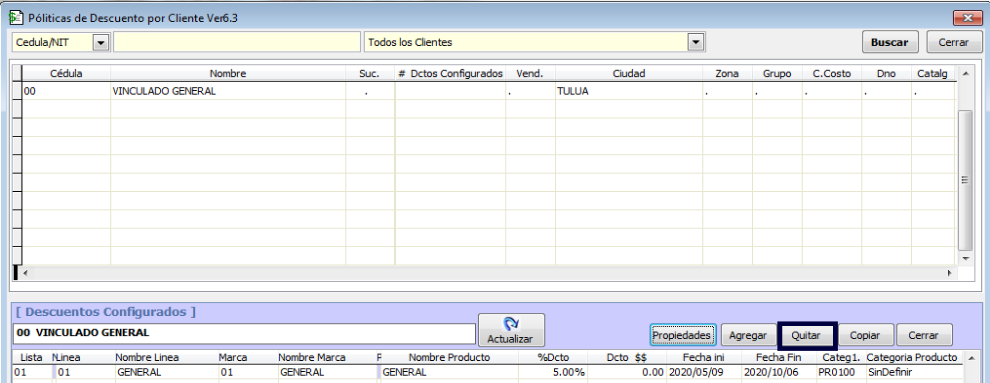This screenshot has height=383, width=990.
Task: Click the Fecha ini column header
Action: point(703,358)
